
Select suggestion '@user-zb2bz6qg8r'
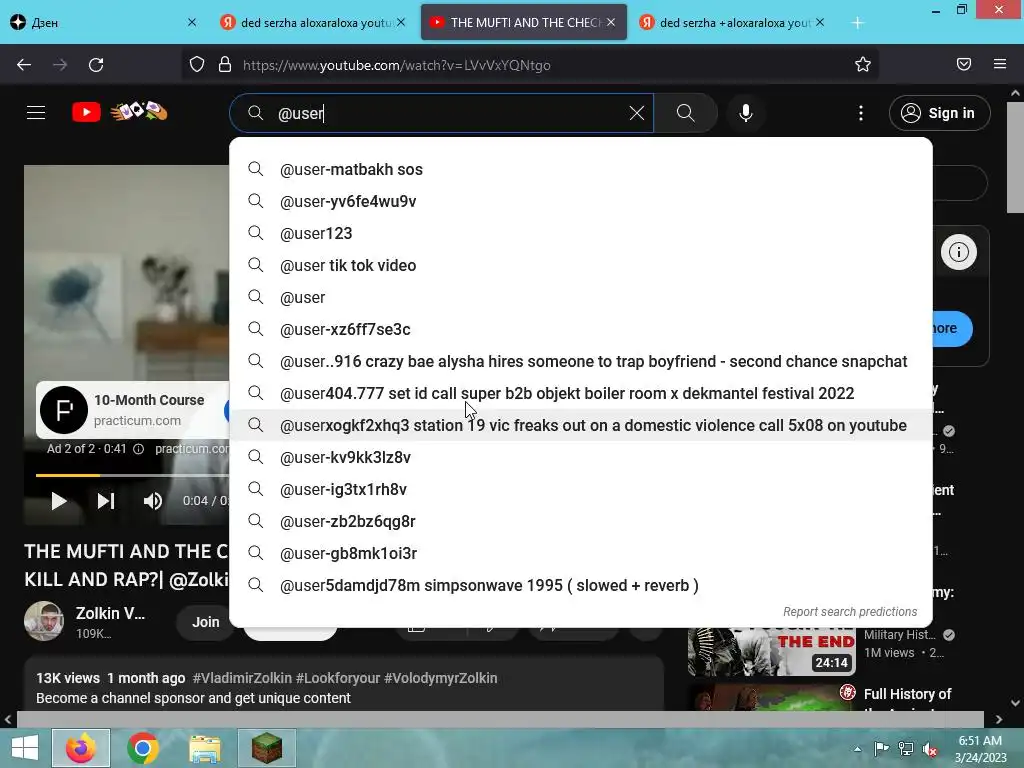click(581, 521)
